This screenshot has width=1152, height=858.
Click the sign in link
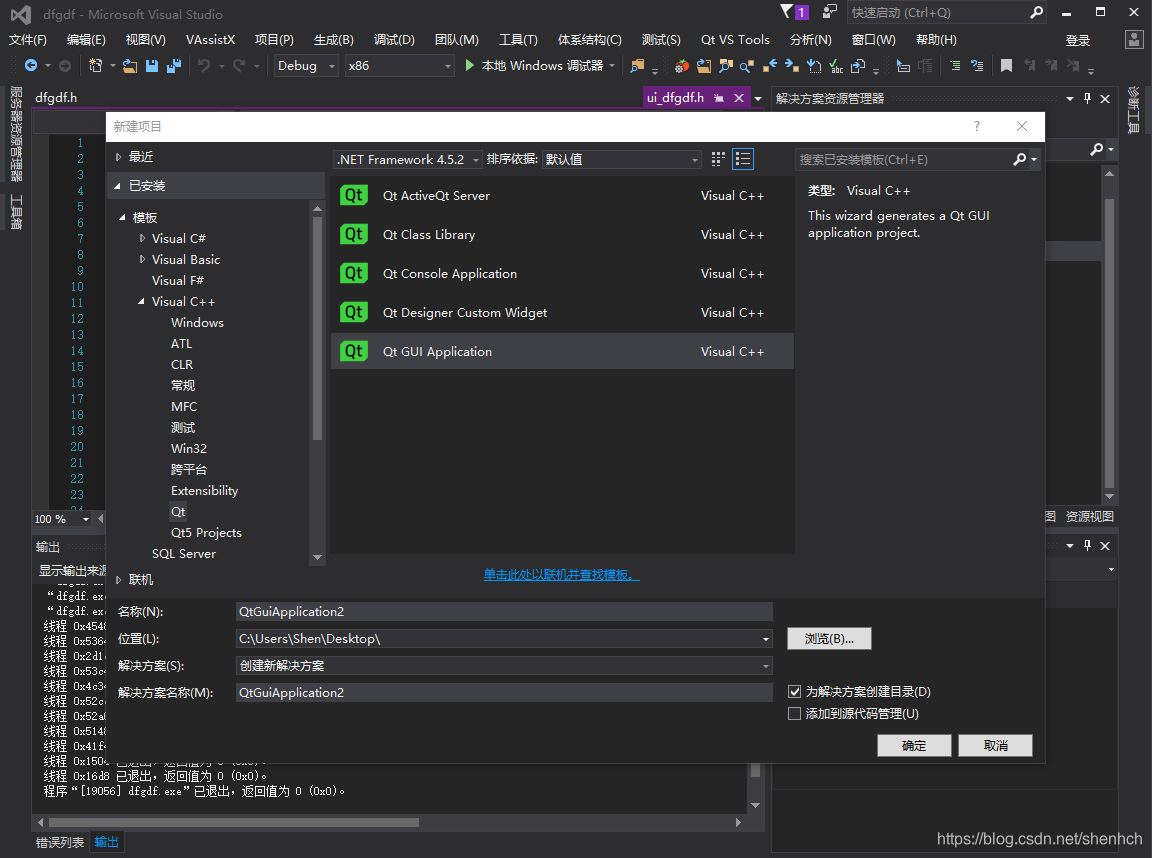click(x=1078, y=40)
